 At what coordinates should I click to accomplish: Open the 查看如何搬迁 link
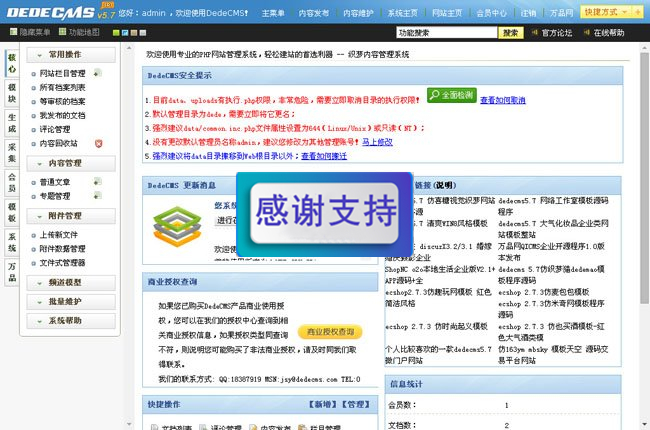pyautogui.click(x=324, y=156)
